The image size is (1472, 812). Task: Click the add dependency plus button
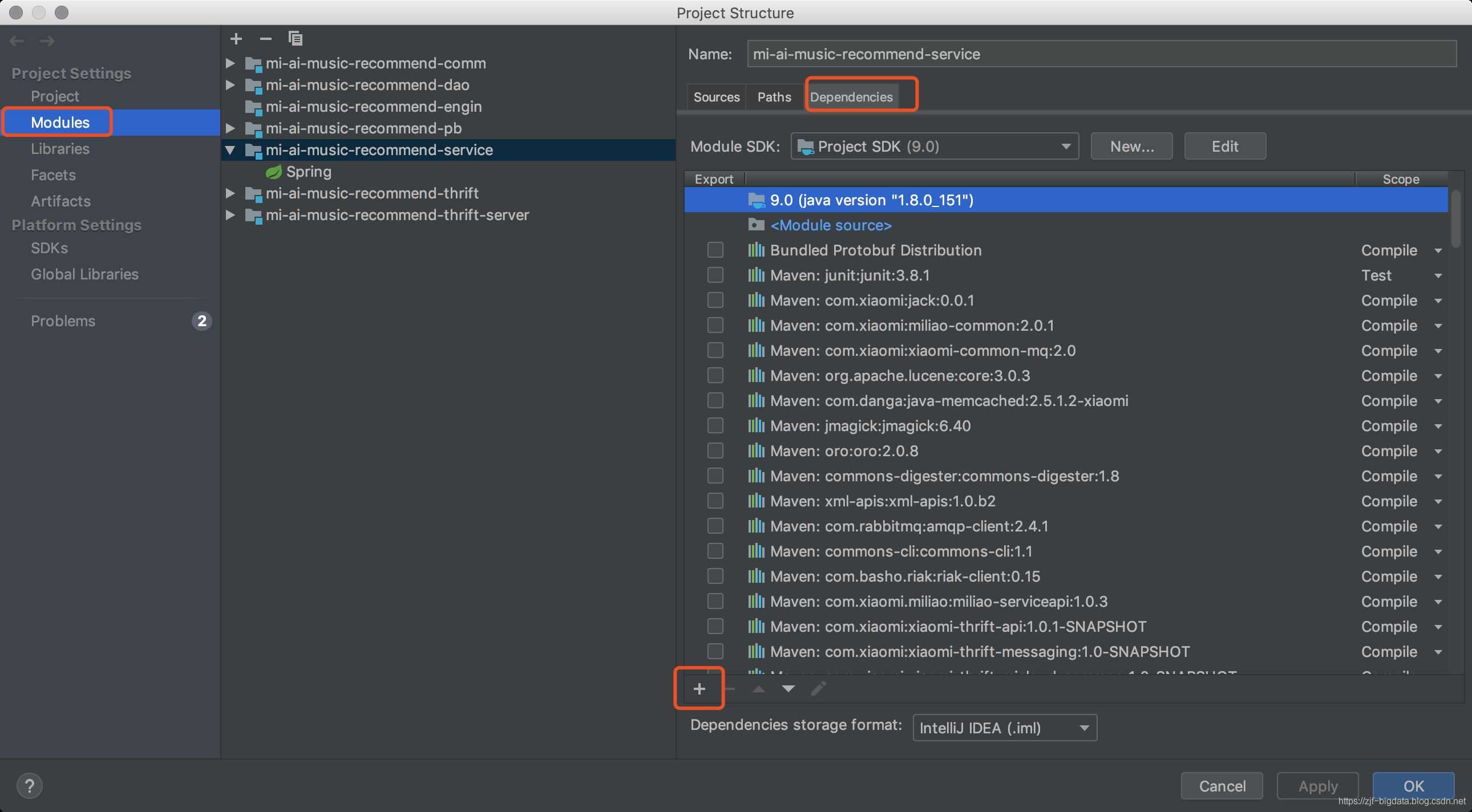click(x=699, y=689)
